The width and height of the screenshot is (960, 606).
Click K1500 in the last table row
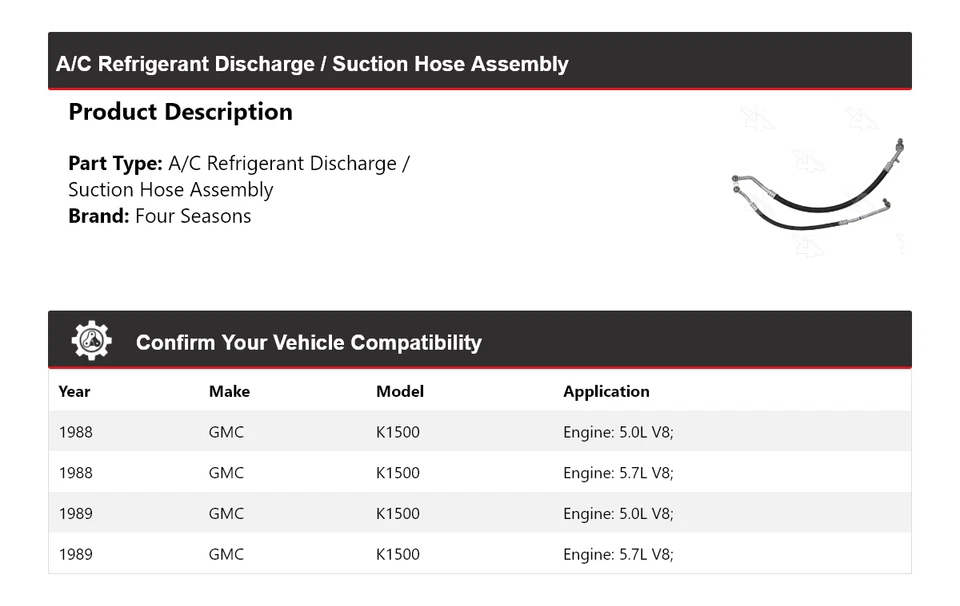397,554
